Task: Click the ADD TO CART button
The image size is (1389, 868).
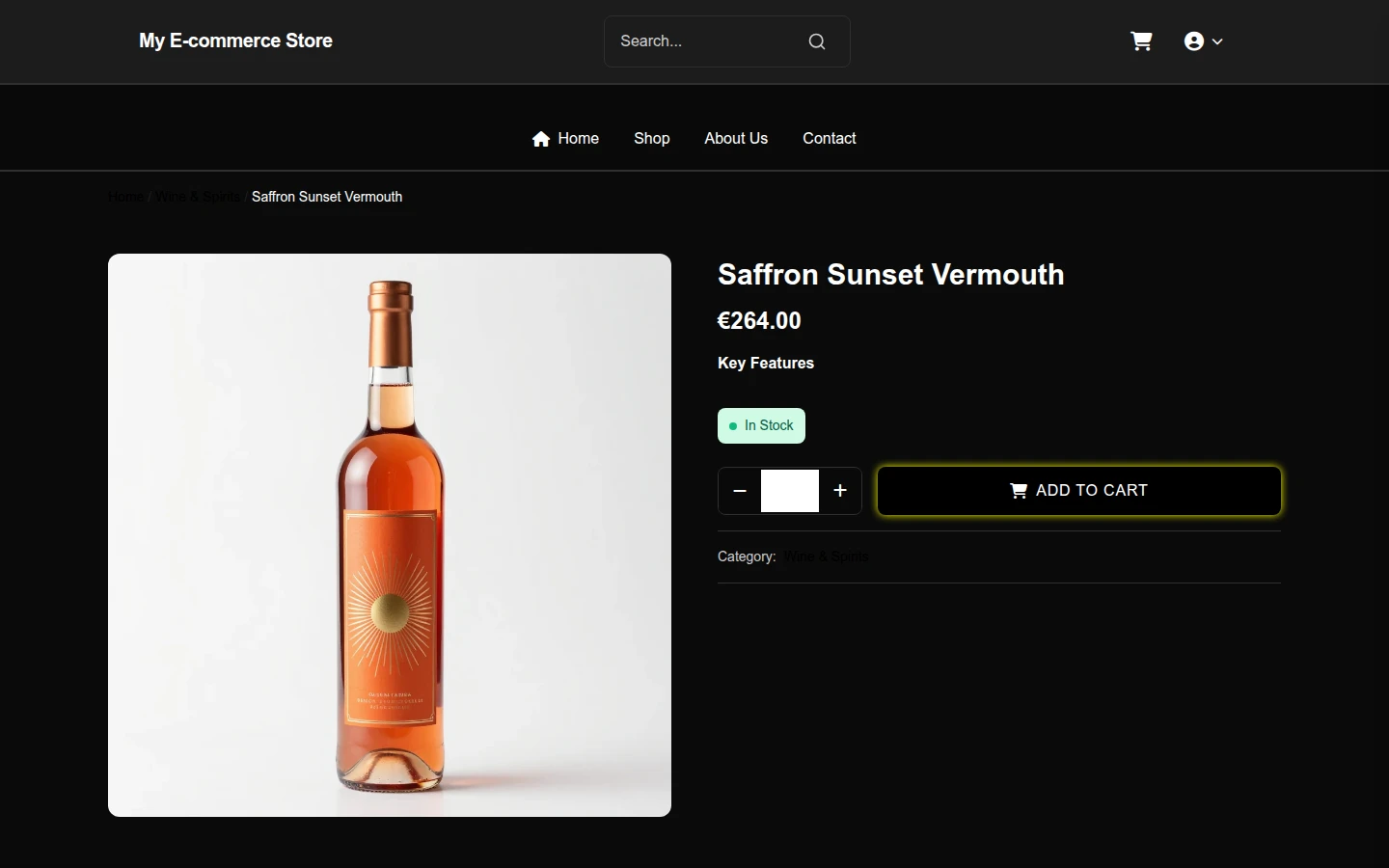Action: point(1079,491)
